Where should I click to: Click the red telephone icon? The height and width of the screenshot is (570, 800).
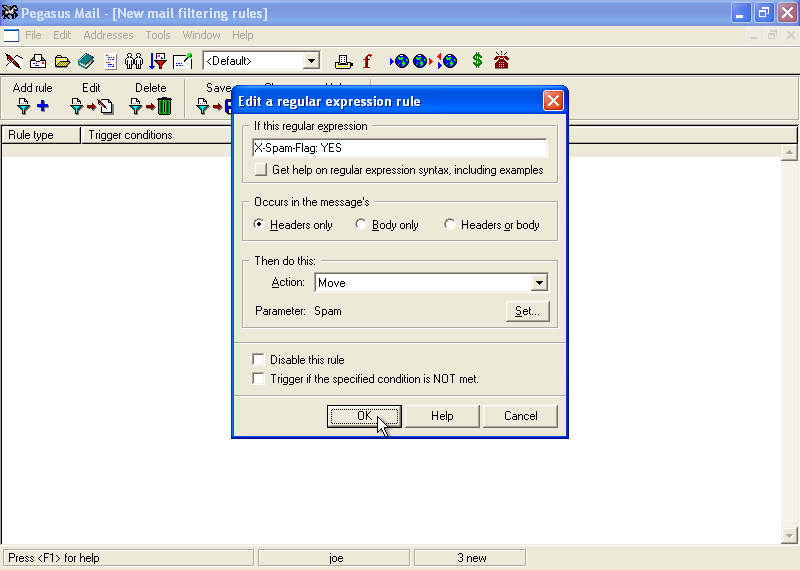pyautogui.click(x=502, y=60)
